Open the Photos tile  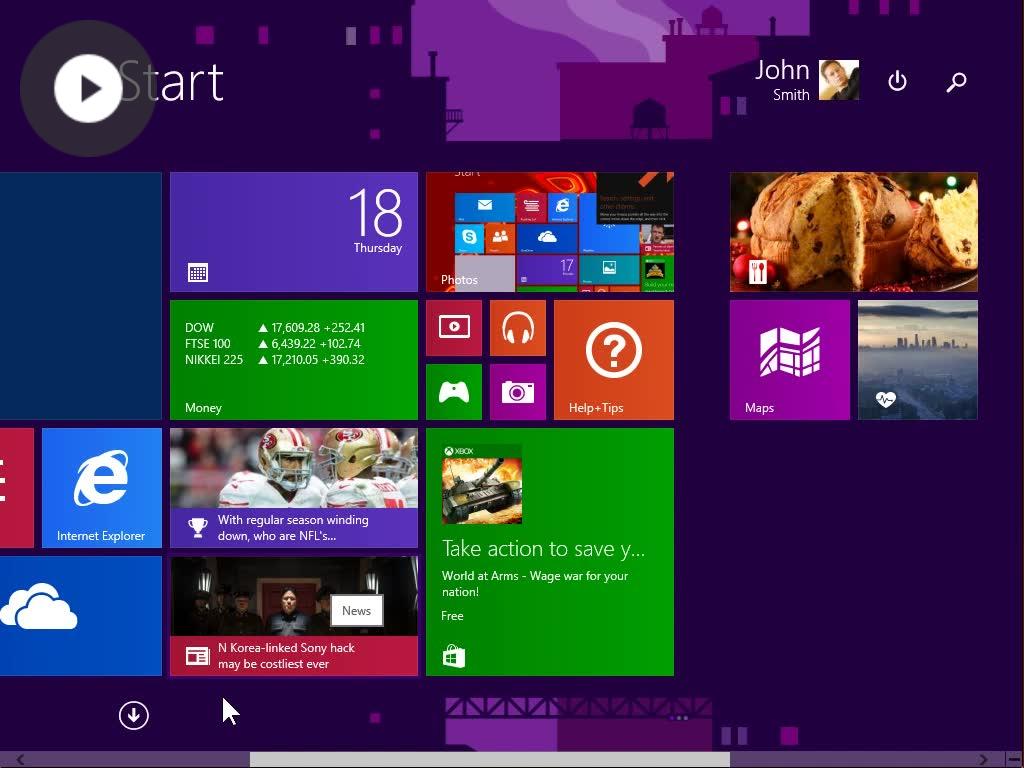tap(550, 232)
